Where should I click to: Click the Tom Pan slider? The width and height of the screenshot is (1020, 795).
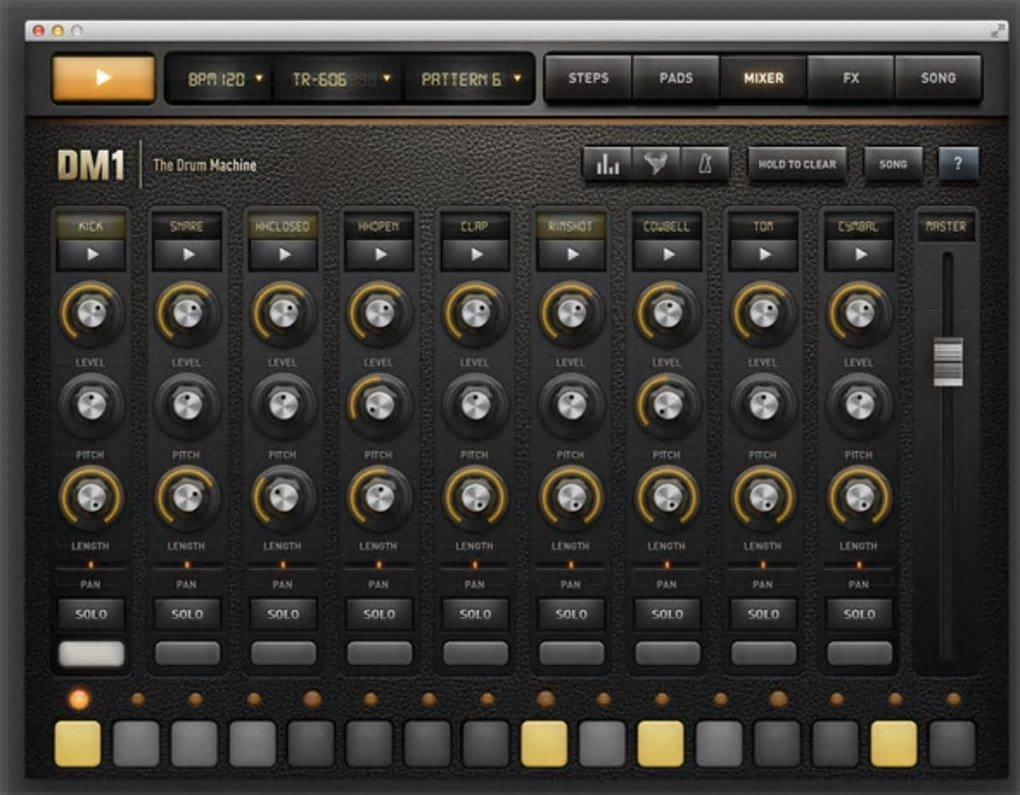click(x=764, y=565)
